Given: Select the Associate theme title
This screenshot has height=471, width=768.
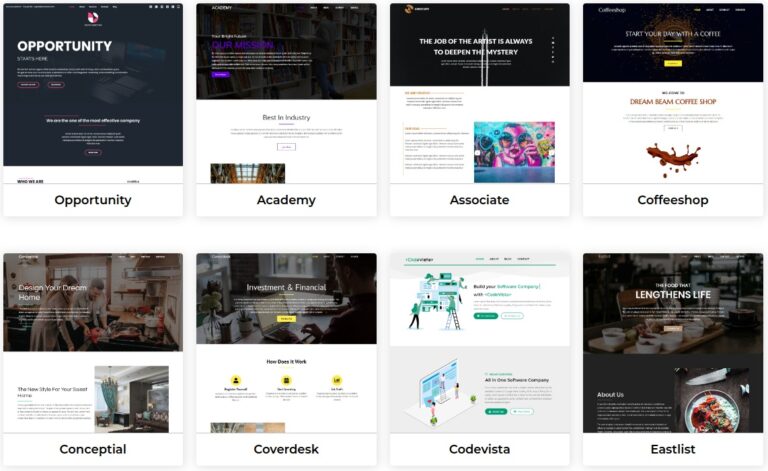Looking at the screenshot, I should point(479,200).
